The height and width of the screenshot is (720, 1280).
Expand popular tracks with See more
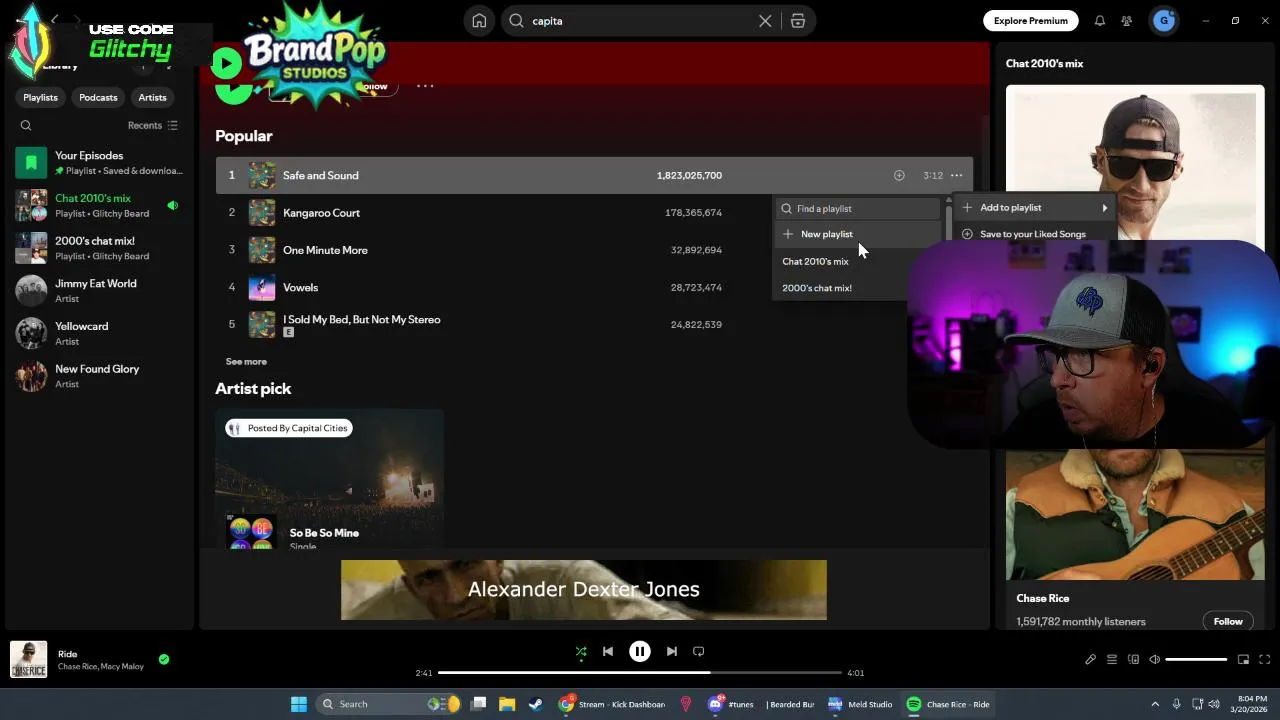246,361
